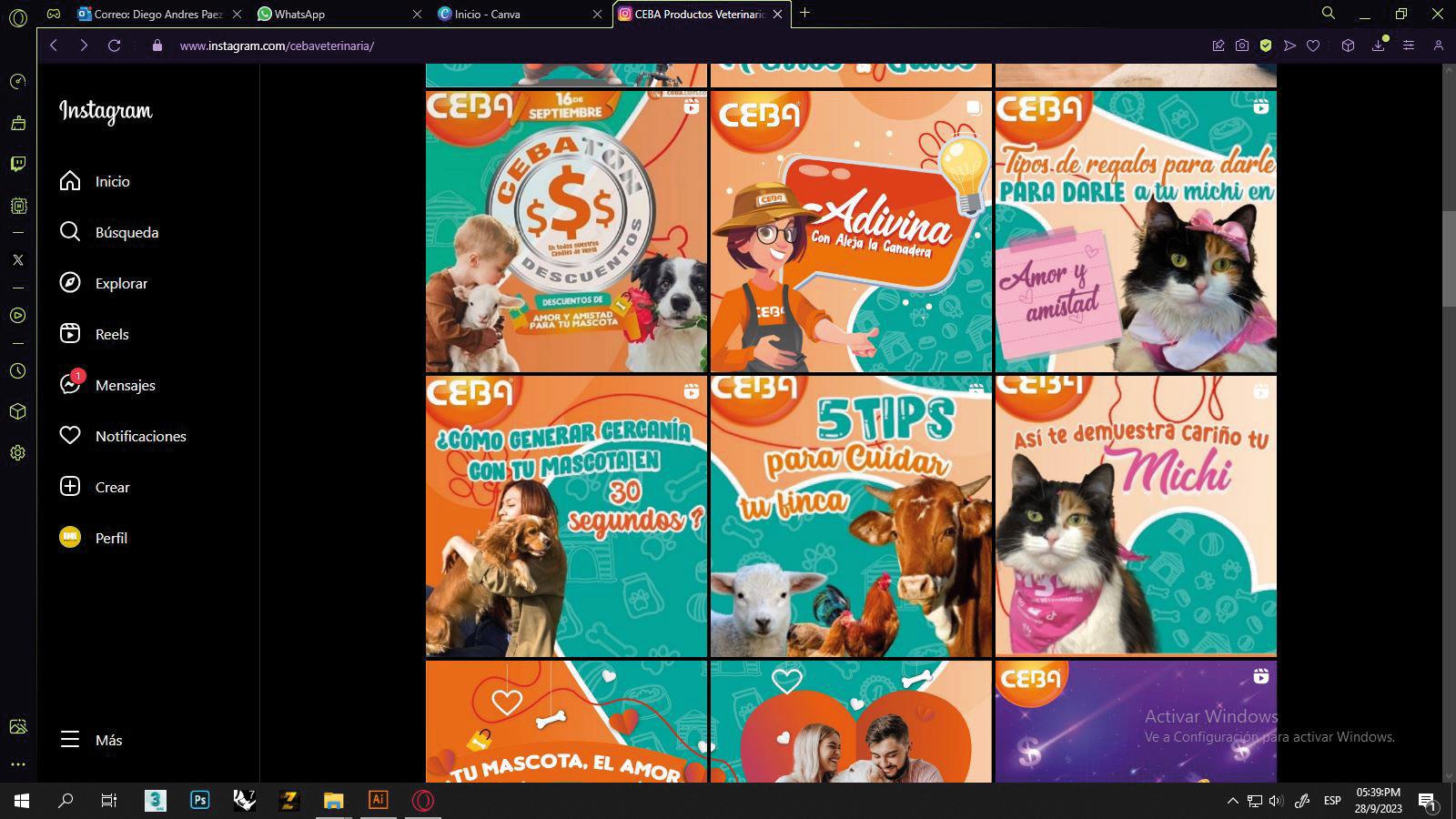1456x819 pixels.
Task: Open the Opera GX main menu logo
Action: [x=17, y=17]
